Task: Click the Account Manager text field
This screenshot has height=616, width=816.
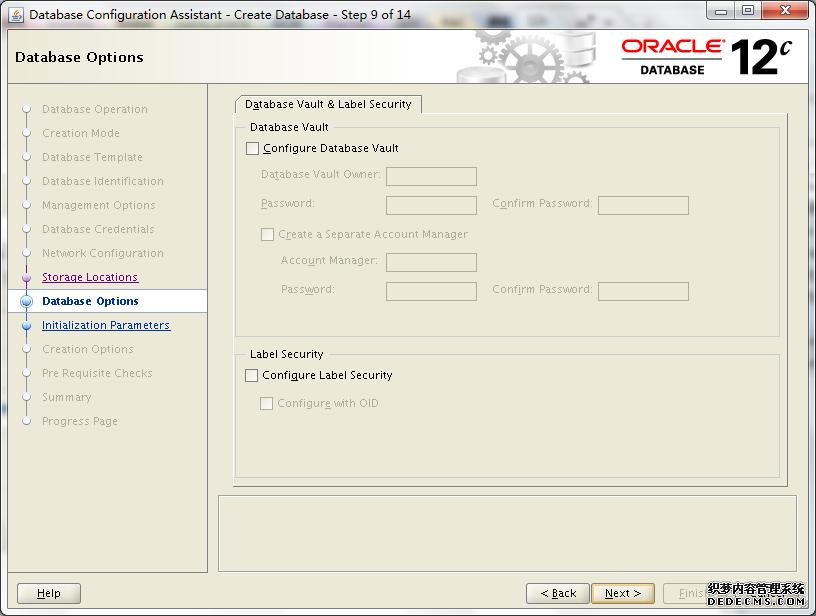Action: coord(431,262)
